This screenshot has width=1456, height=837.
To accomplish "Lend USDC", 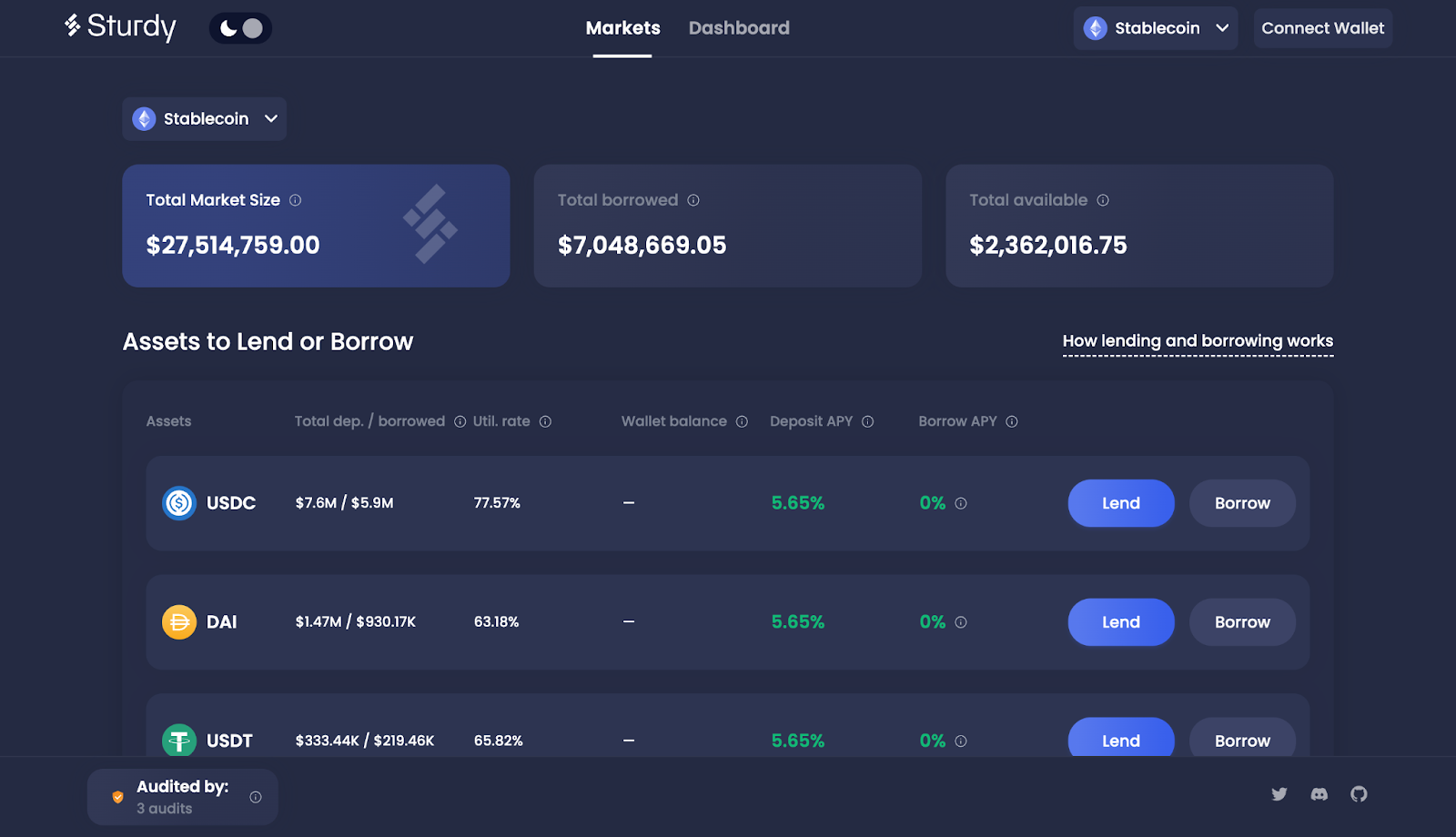I will point(1121,503).
